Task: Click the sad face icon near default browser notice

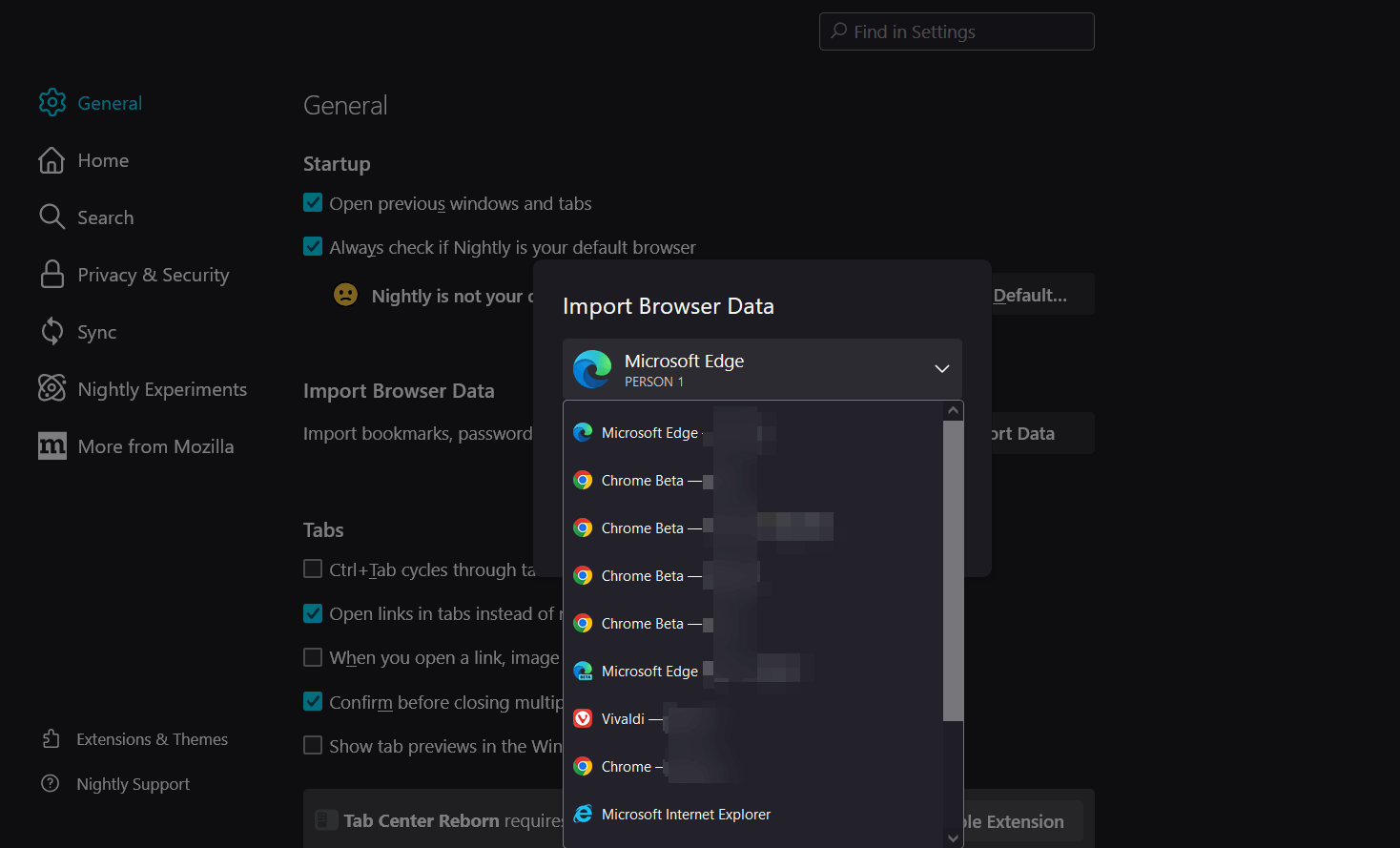Action: (345, 295)
